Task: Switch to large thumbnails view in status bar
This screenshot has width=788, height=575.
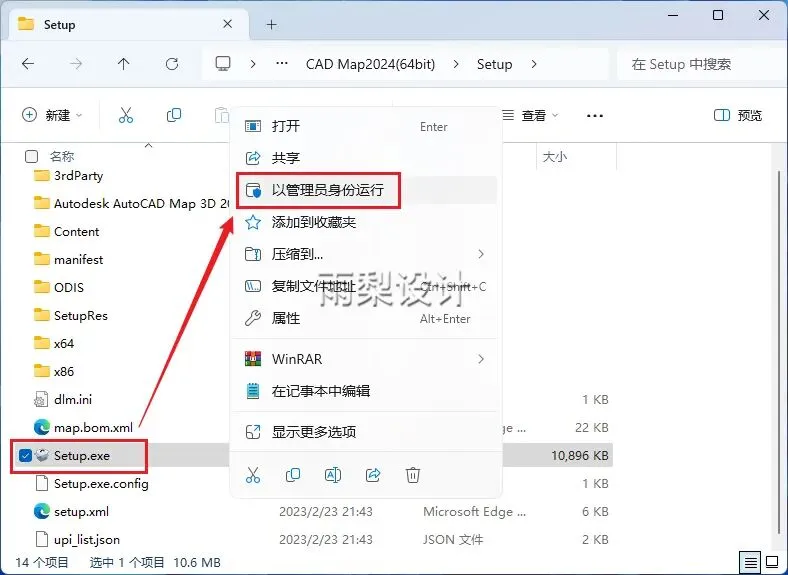Action: tap(772, 562)
